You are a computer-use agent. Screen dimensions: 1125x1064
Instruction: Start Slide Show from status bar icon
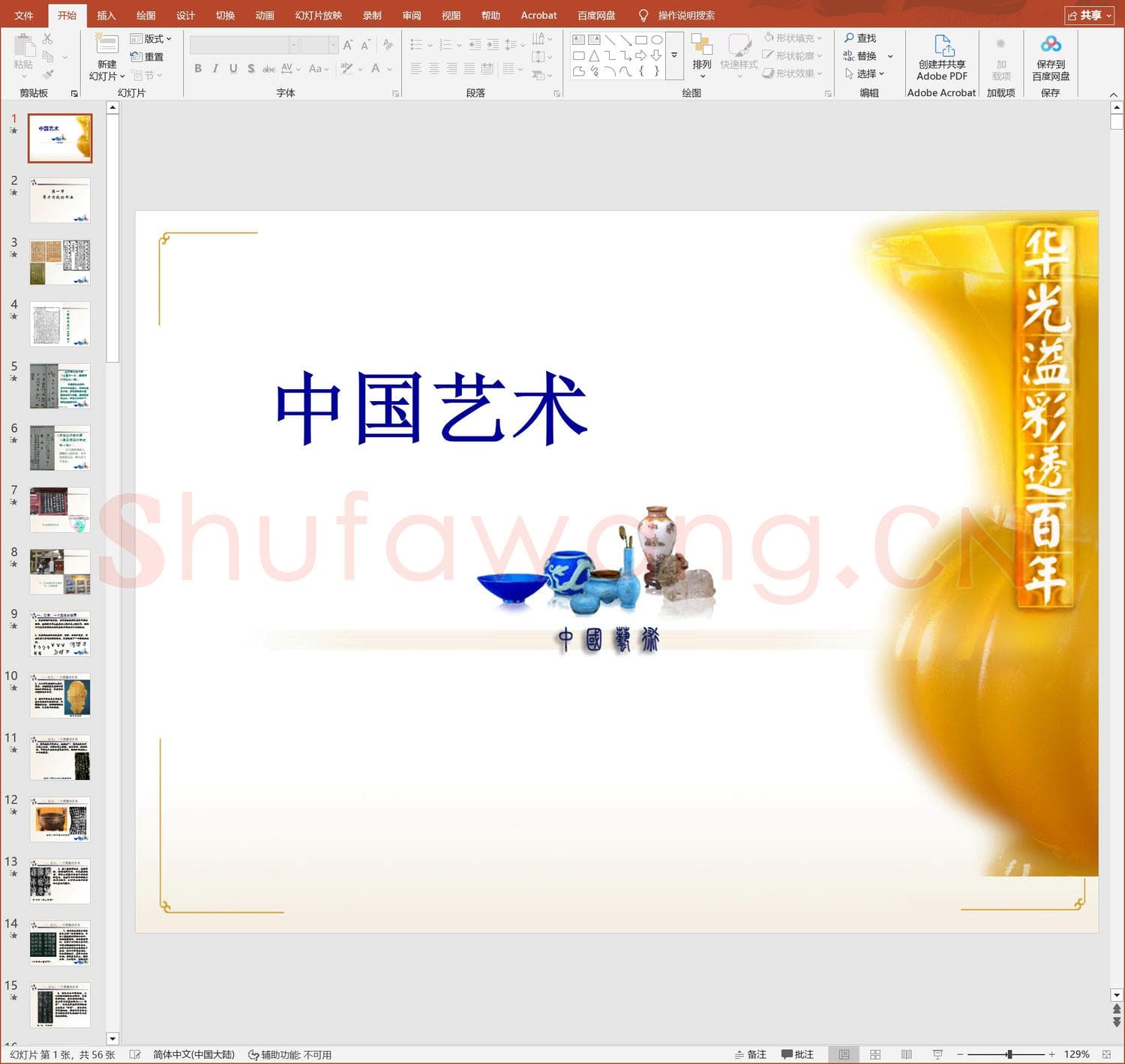937,1054
